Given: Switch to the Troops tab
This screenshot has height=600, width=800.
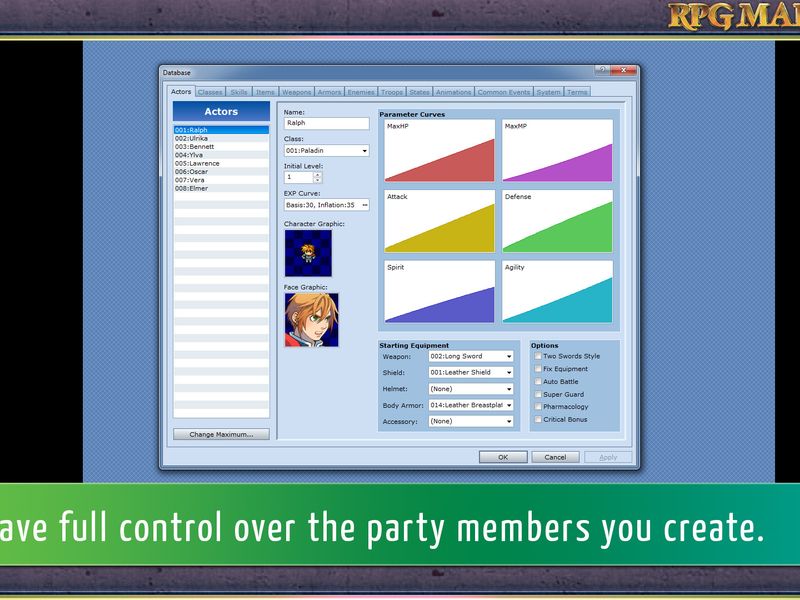Looking at the screenshot, I should coord(391,92).
